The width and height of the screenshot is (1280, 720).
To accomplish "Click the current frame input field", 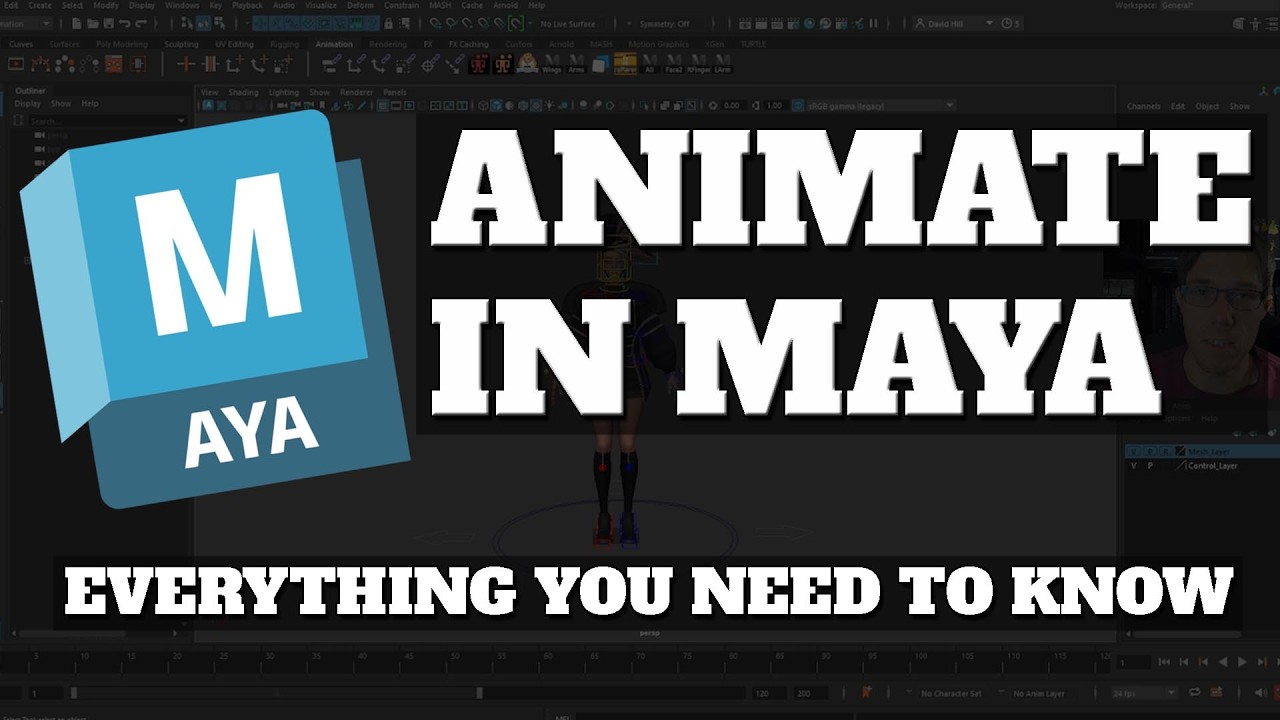I will point(1135,662).
